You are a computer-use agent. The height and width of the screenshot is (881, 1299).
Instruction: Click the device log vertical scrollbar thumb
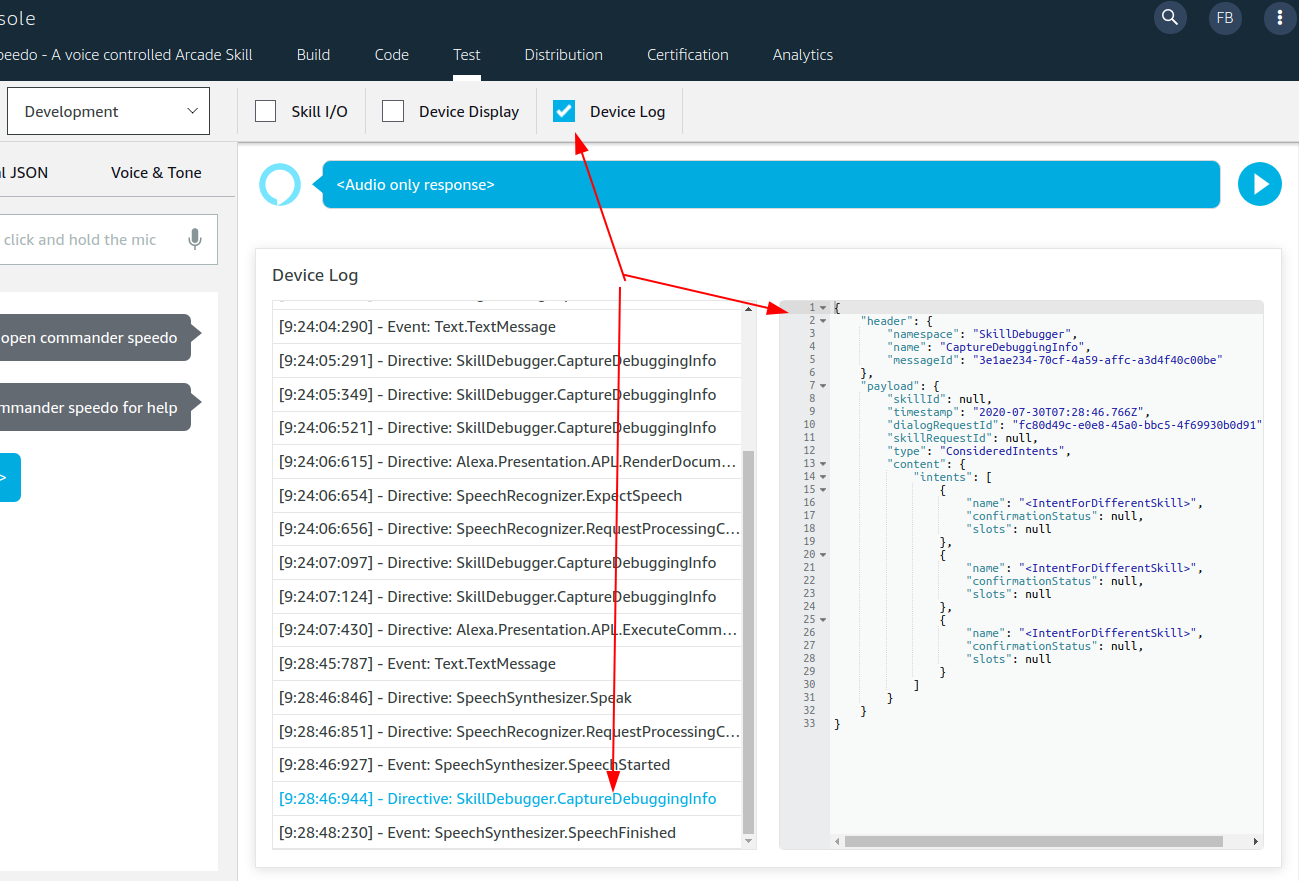749,641
